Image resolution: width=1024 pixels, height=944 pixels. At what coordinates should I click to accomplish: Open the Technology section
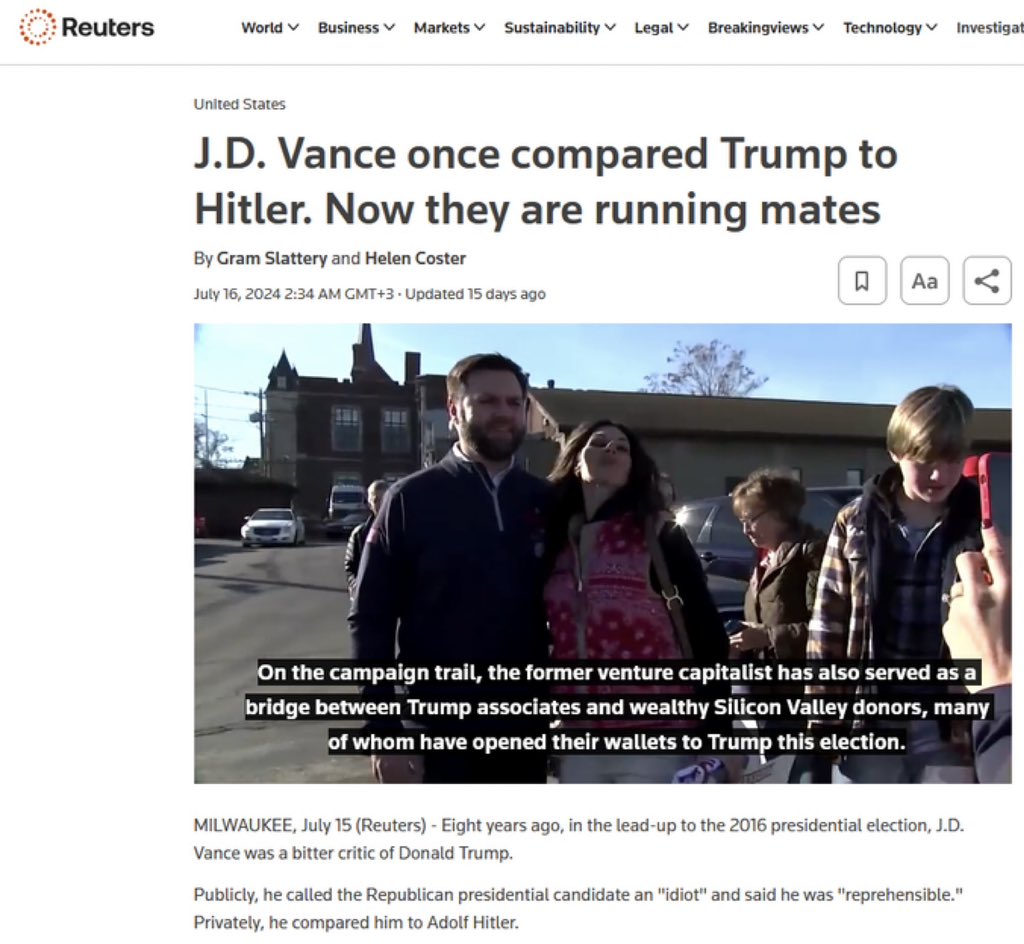pos(882,27)
